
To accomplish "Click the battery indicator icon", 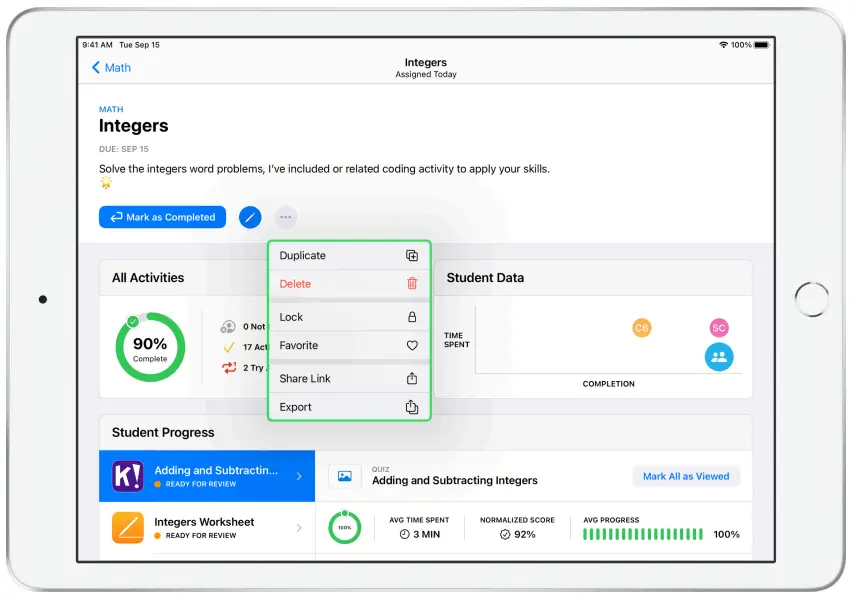I will [762, 45].
